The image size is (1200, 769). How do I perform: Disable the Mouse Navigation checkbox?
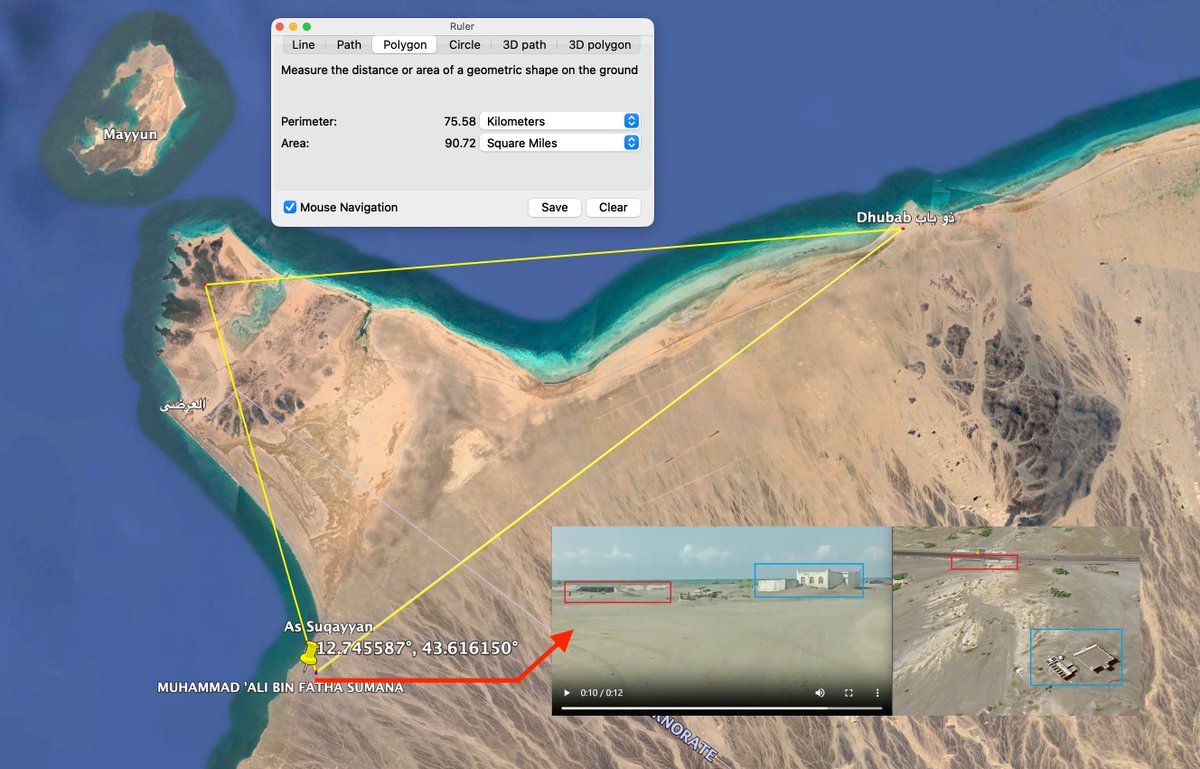coord(290,207)
